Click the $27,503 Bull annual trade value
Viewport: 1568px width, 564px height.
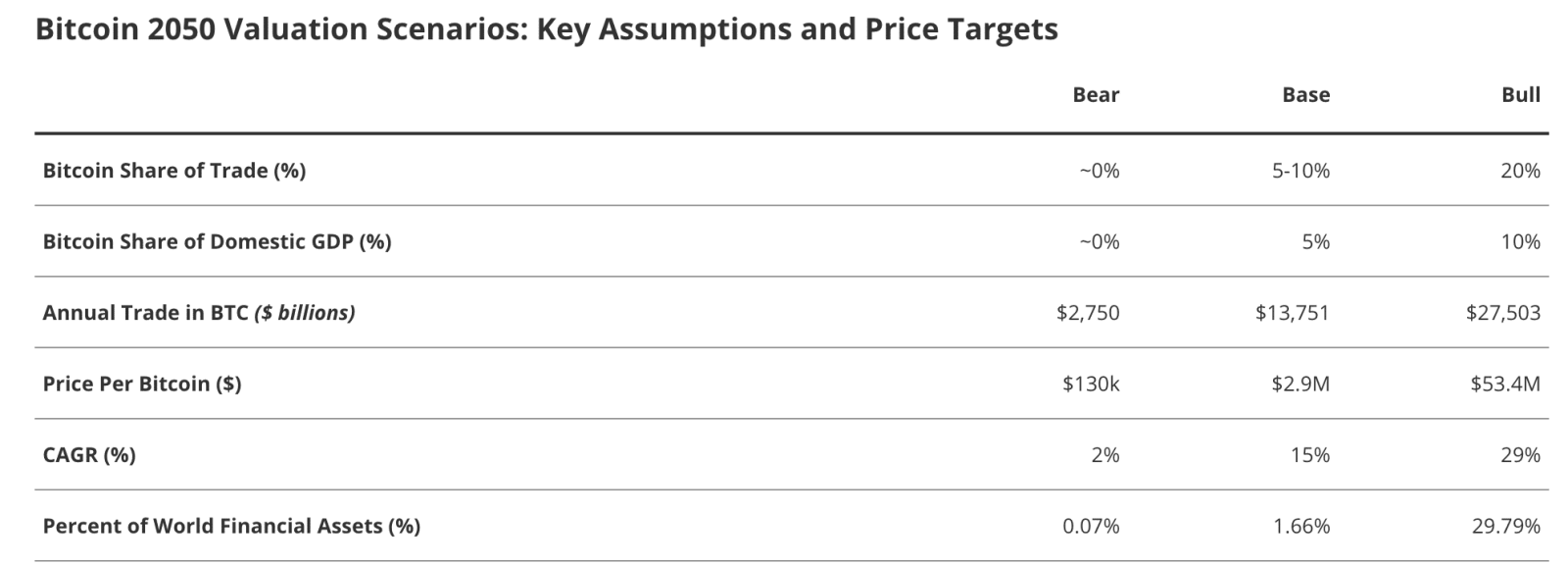coord(1503,313)
